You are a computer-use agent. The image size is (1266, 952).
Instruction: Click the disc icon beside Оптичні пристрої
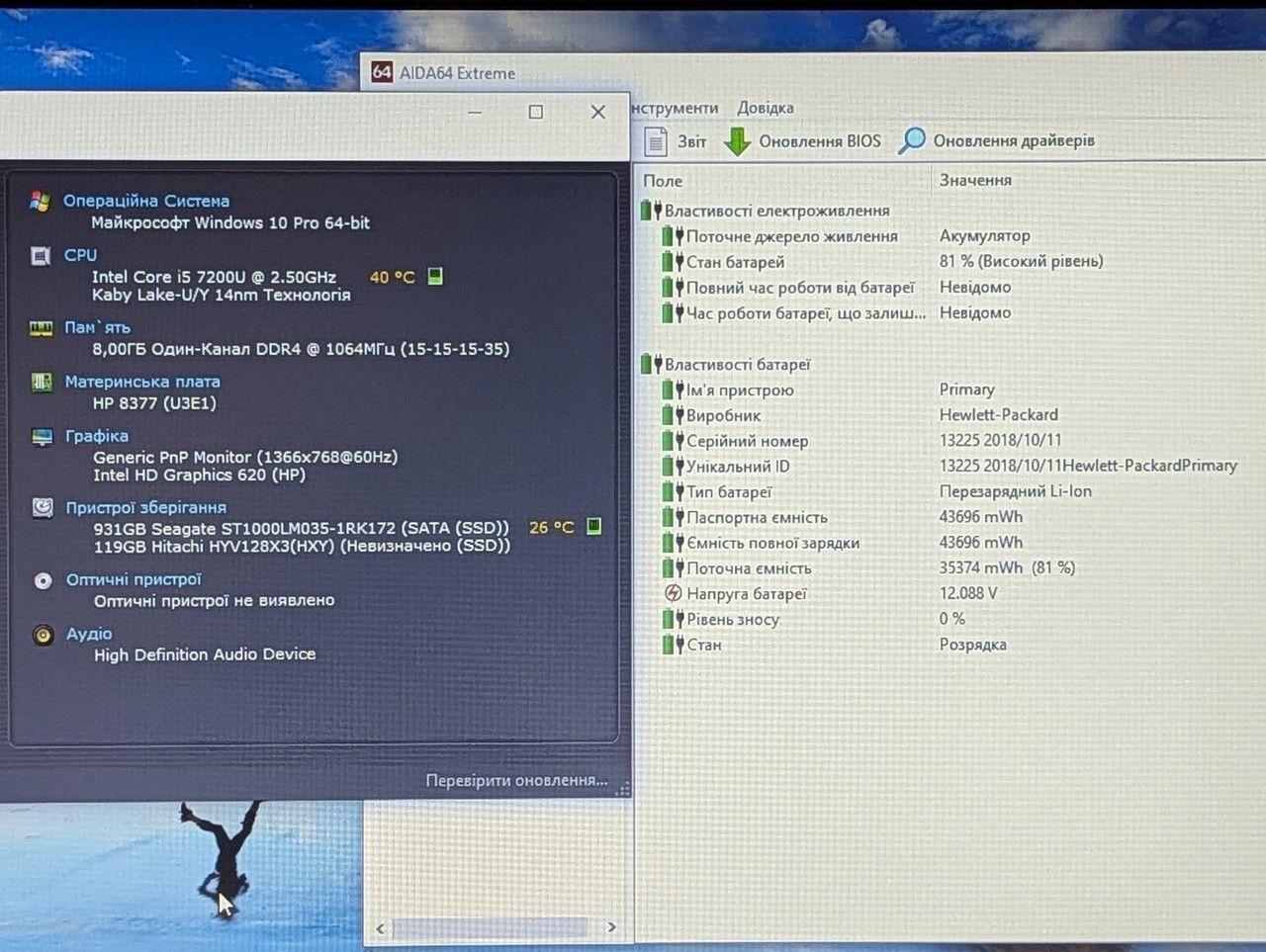(43, 580)
